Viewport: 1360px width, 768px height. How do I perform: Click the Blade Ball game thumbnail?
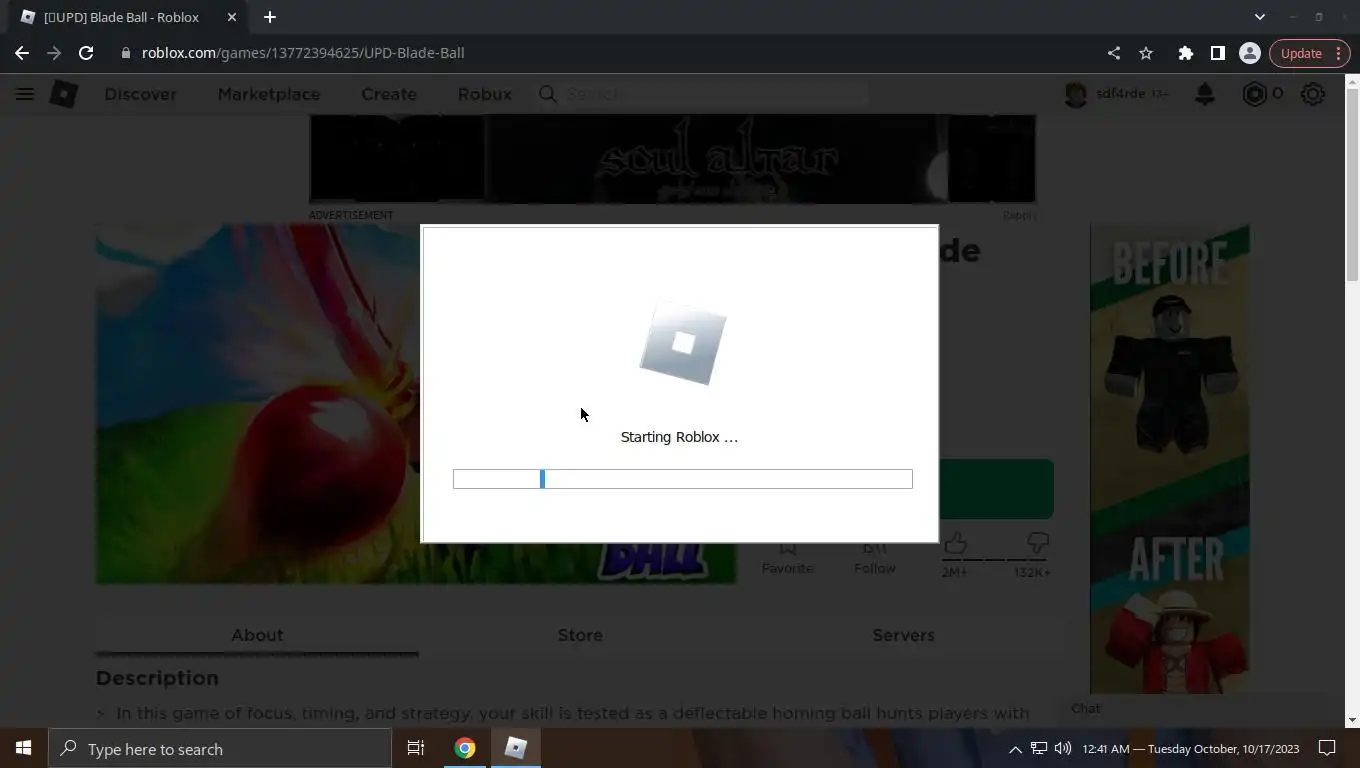258,404
